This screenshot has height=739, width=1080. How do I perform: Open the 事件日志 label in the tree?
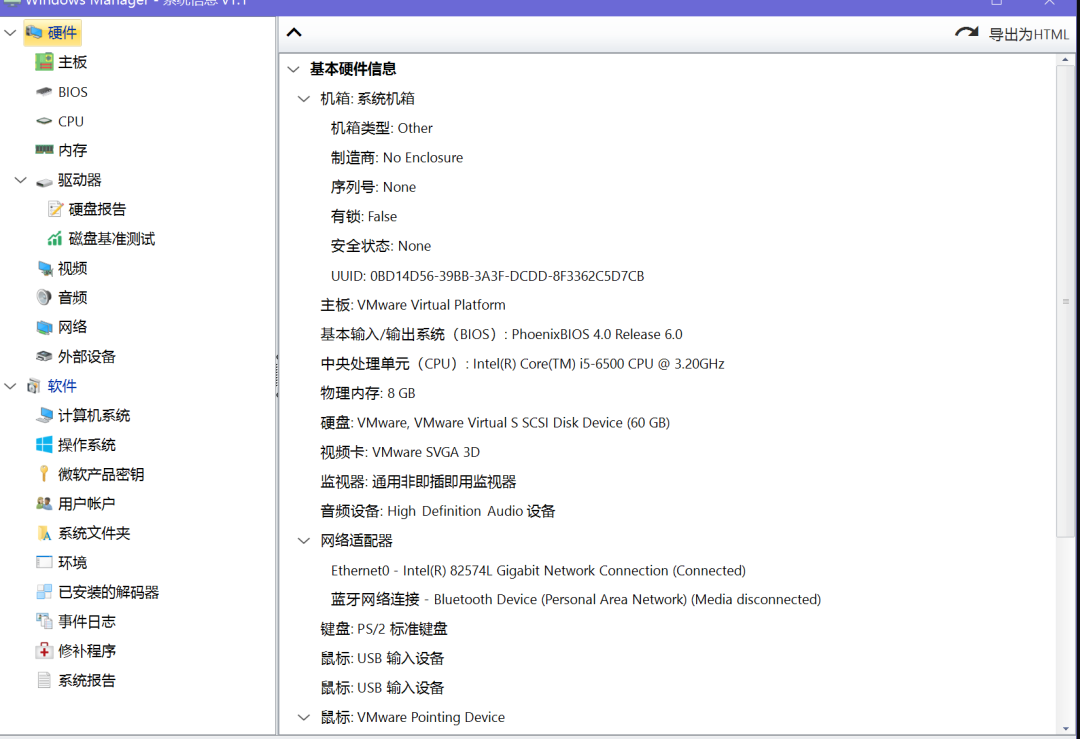pos(87,621)
